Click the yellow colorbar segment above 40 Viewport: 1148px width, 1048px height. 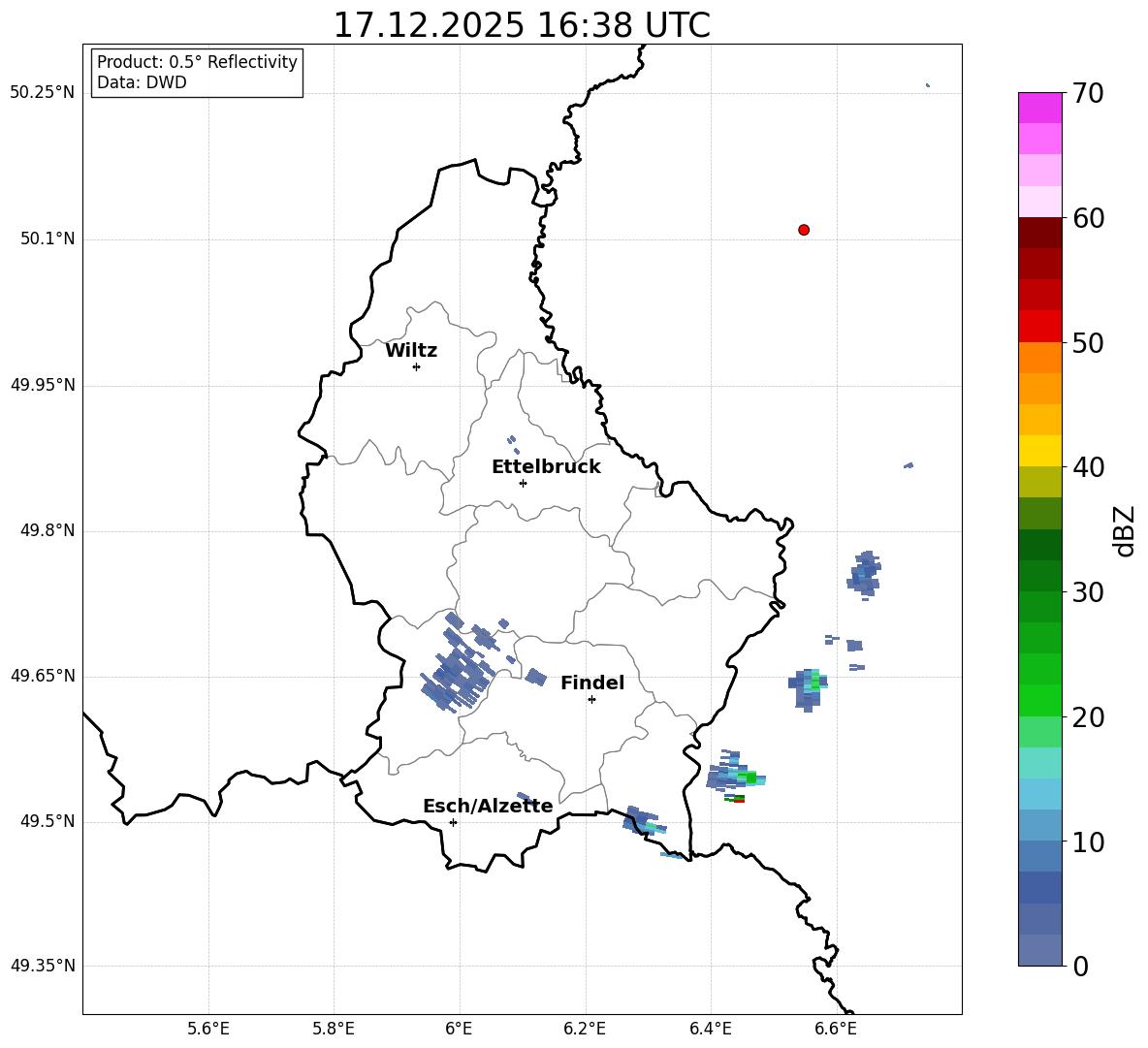click(x=1039, y=451)
